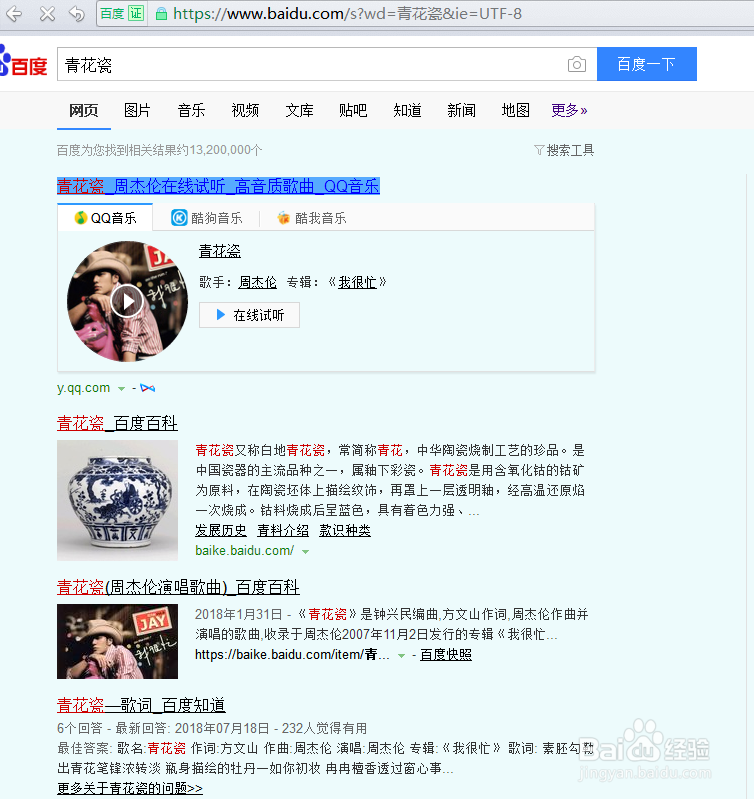The image size is (754, 799).
Task: Open 更多» categories
Action: (569, 110)
